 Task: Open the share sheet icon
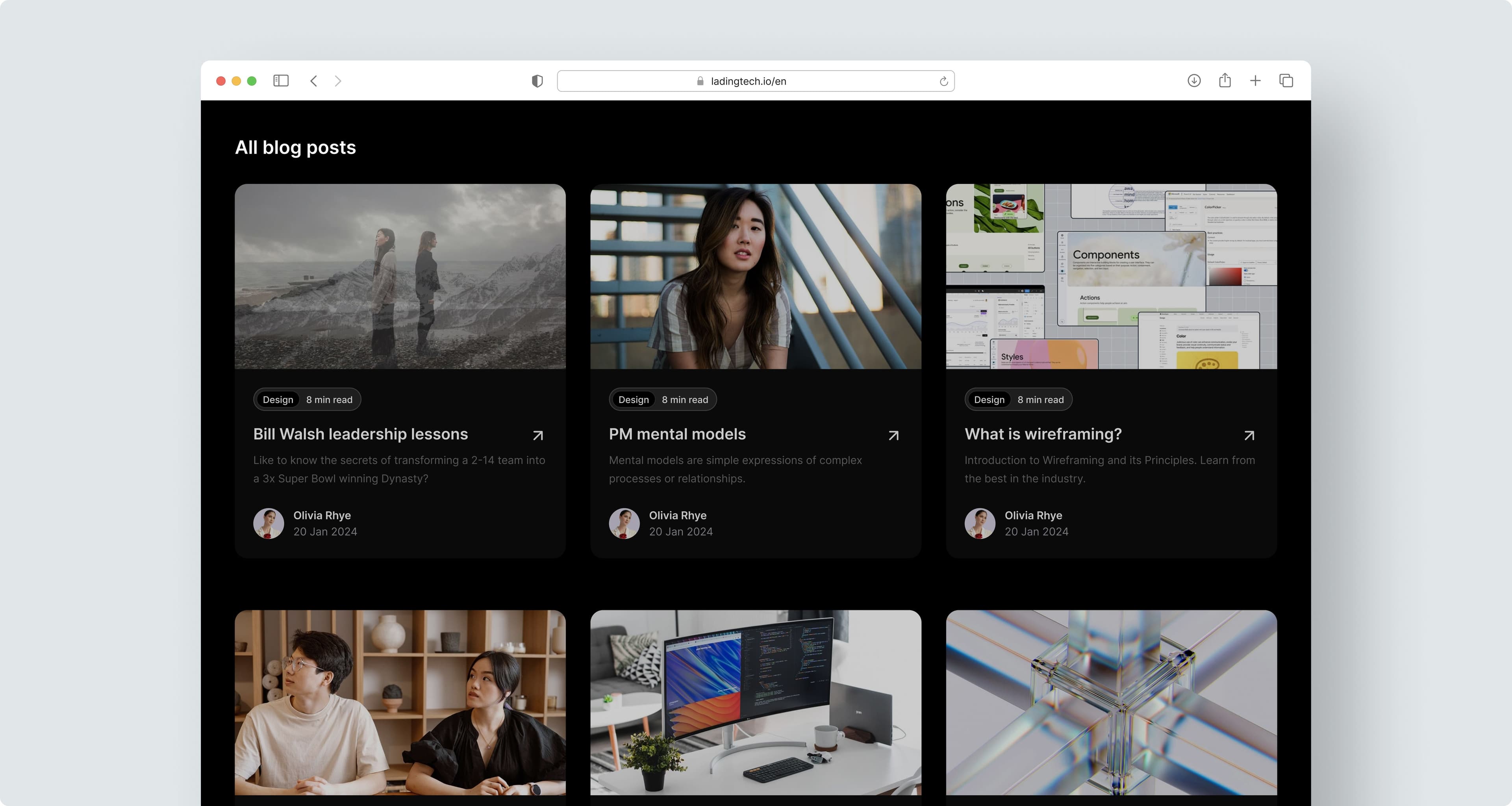coord(1225,80)
